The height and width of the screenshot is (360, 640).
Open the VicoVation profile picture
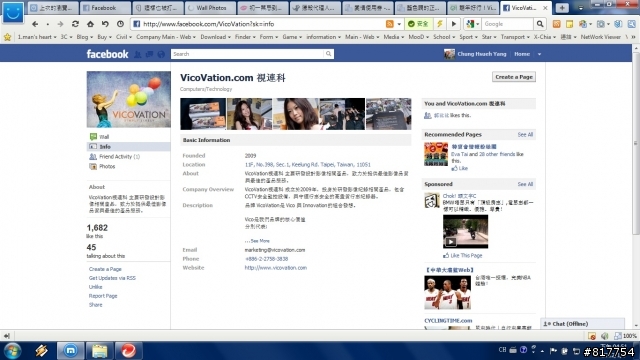tap(129, 99)
